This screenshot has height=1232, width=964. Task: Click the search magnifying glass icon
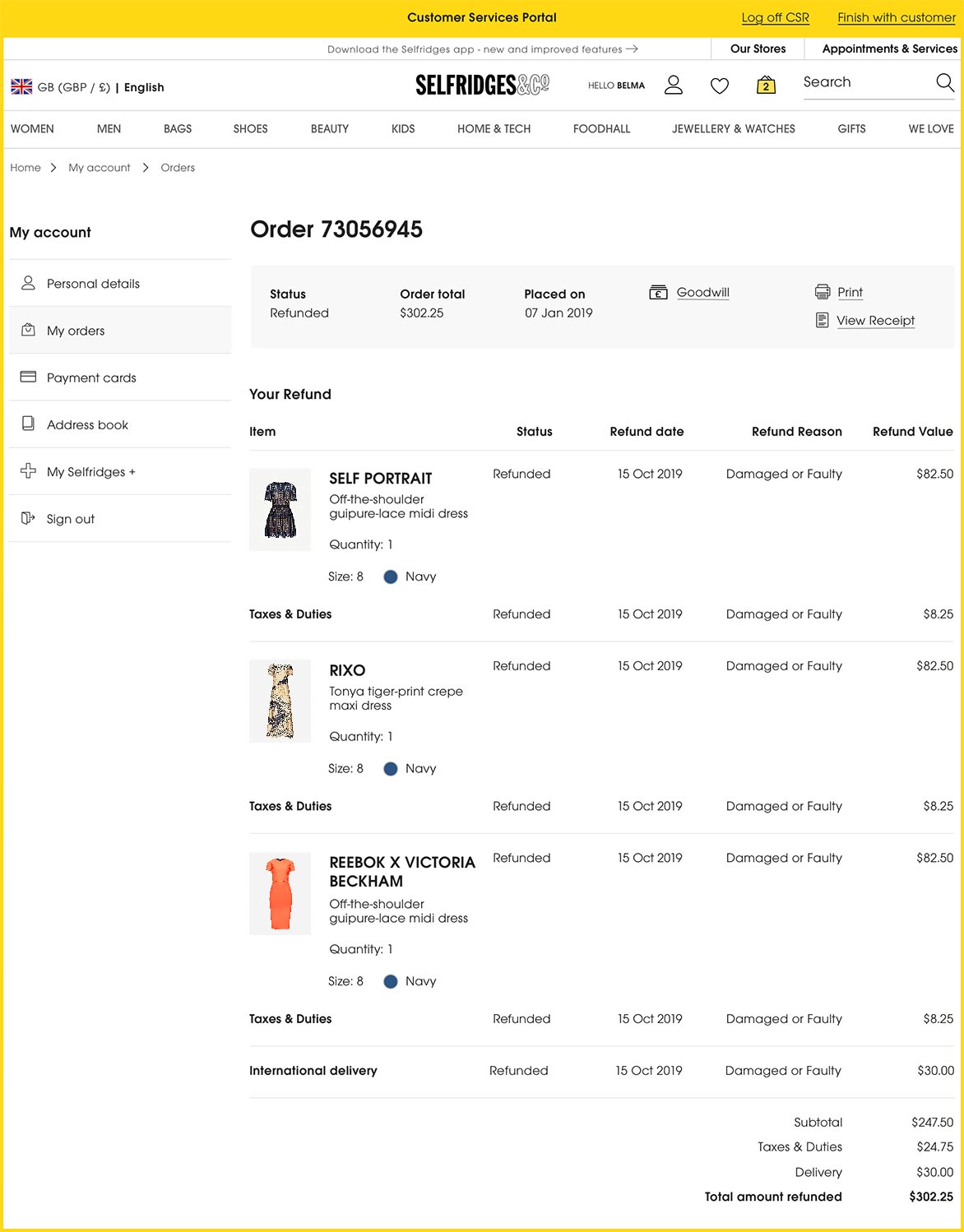coord(944,82)
